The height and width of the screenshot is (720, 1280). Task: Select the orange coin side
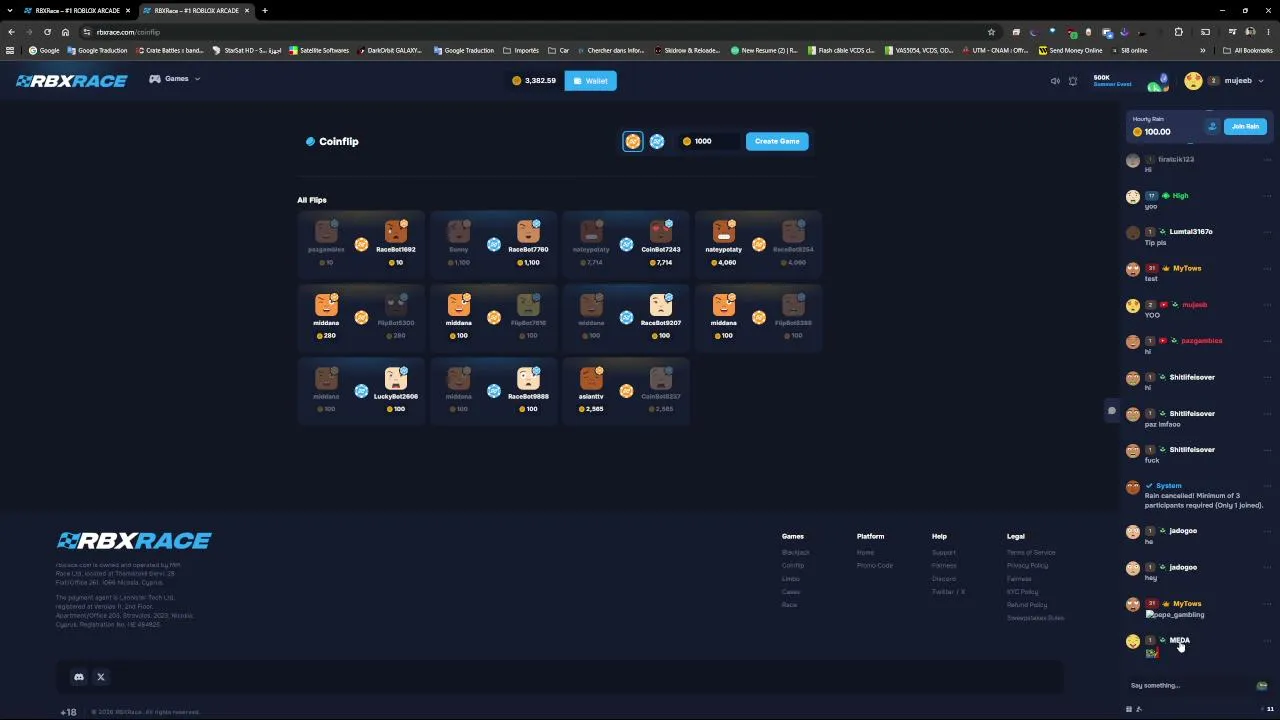(x=633, y=142)
